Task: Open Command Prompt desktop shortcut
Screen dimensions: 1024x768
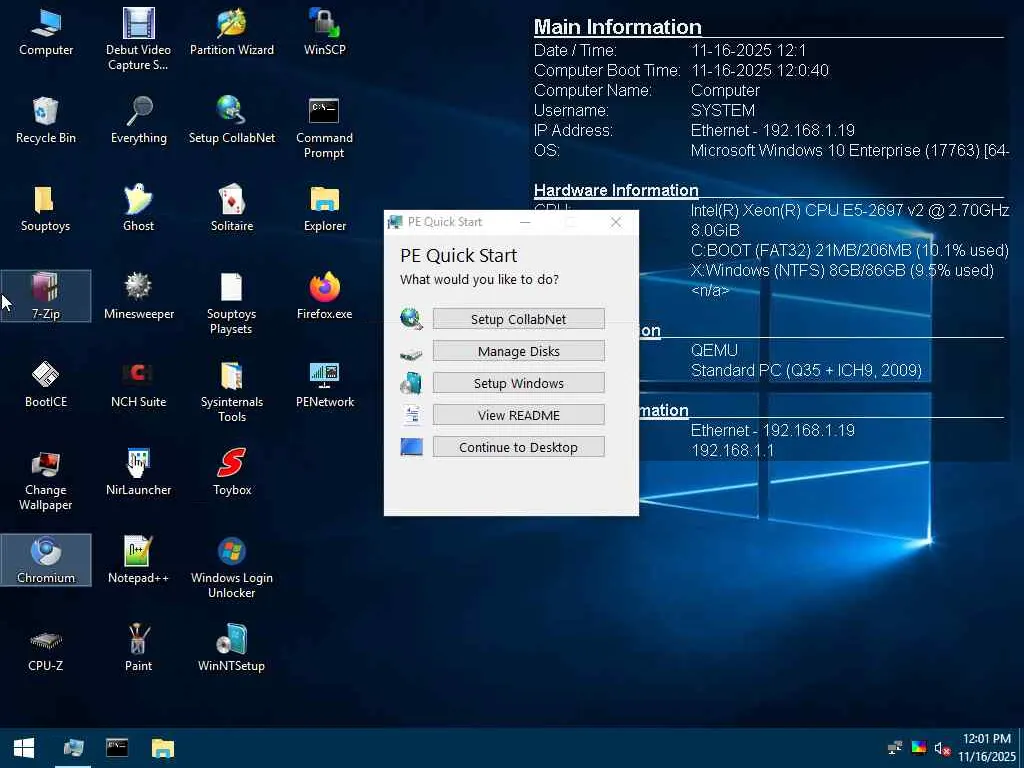Action: coord(325,127)
